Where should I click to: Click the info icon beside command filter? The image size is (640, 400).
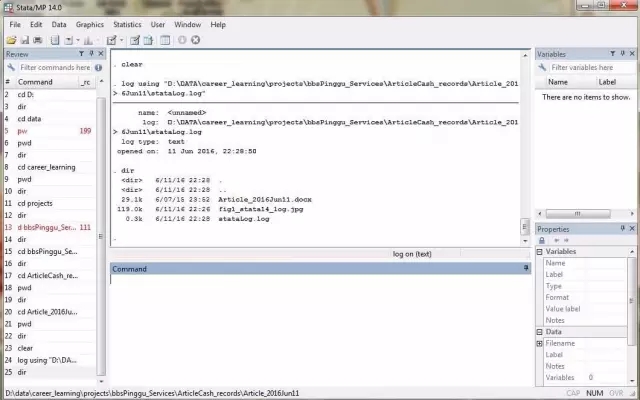click(98, 67)
